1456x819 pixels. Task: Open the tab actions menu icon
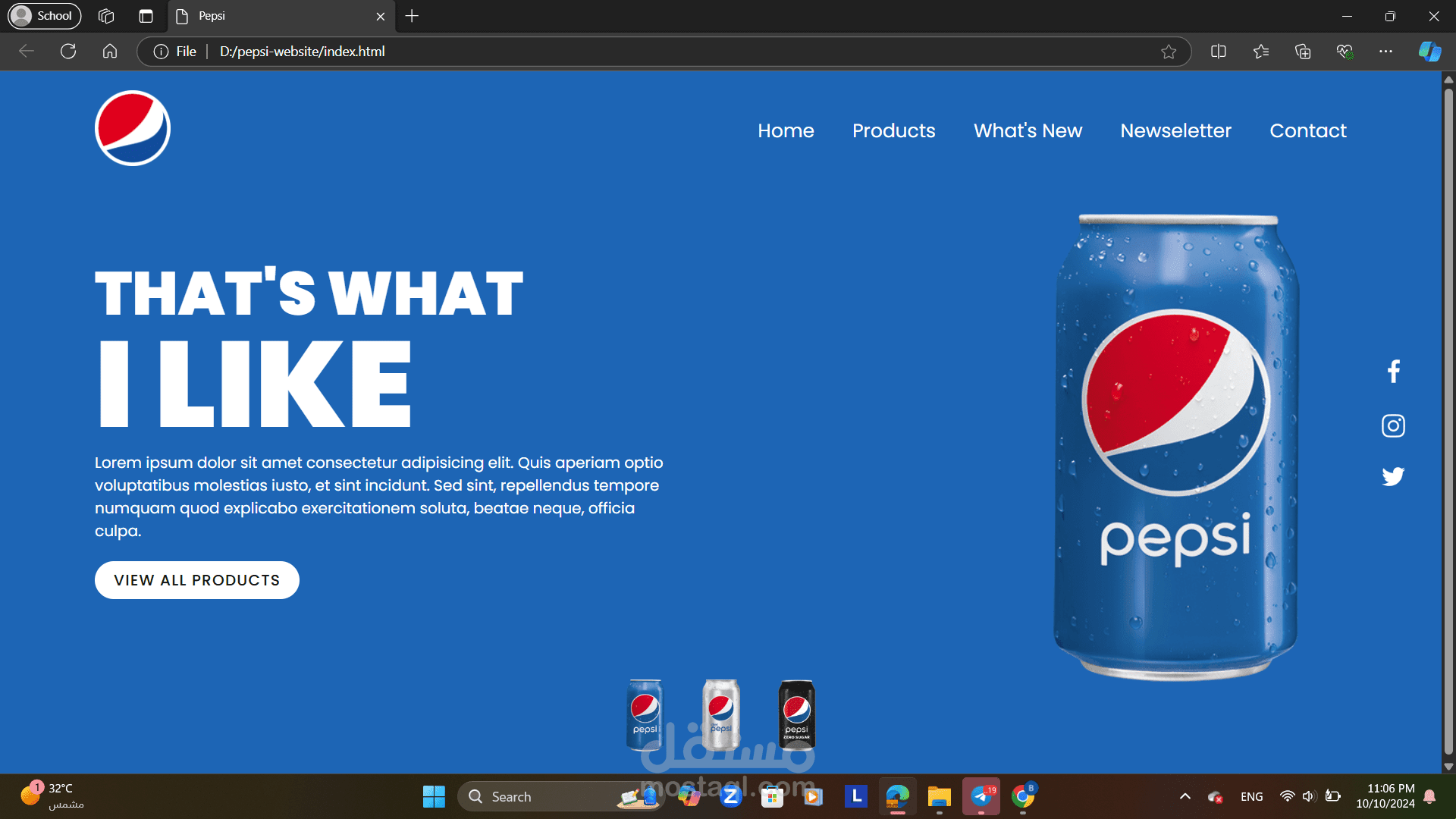(146, 16)
